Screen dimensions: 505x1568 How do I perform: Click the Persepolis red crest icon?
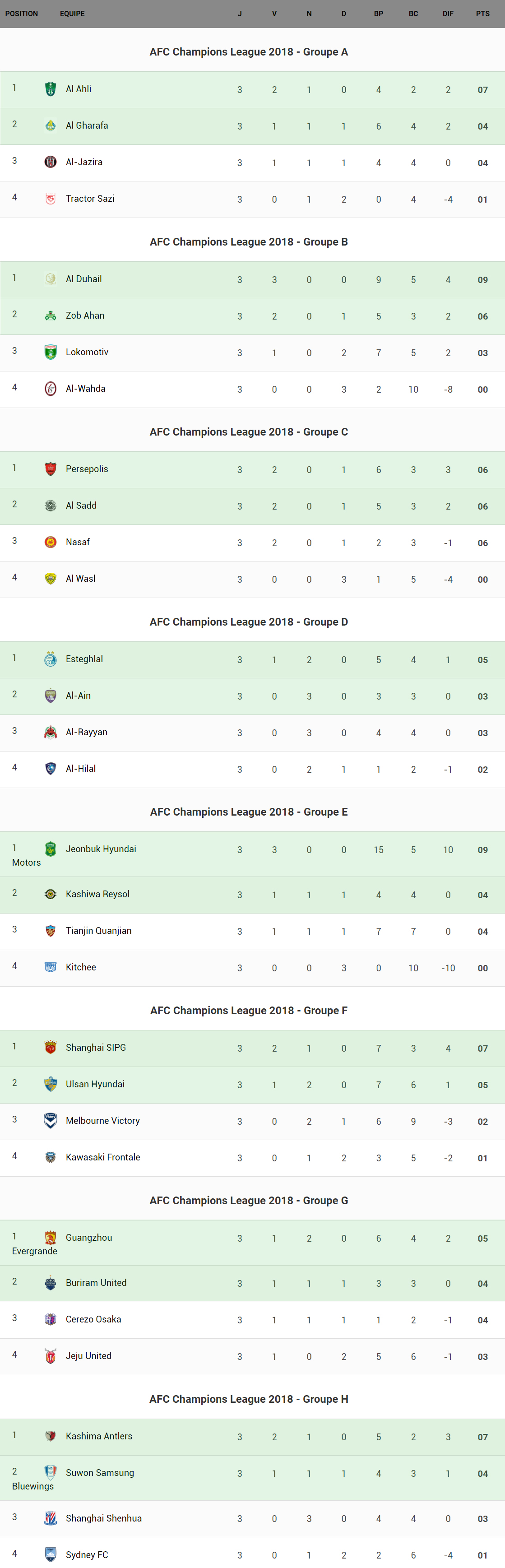tap(51, 469)
